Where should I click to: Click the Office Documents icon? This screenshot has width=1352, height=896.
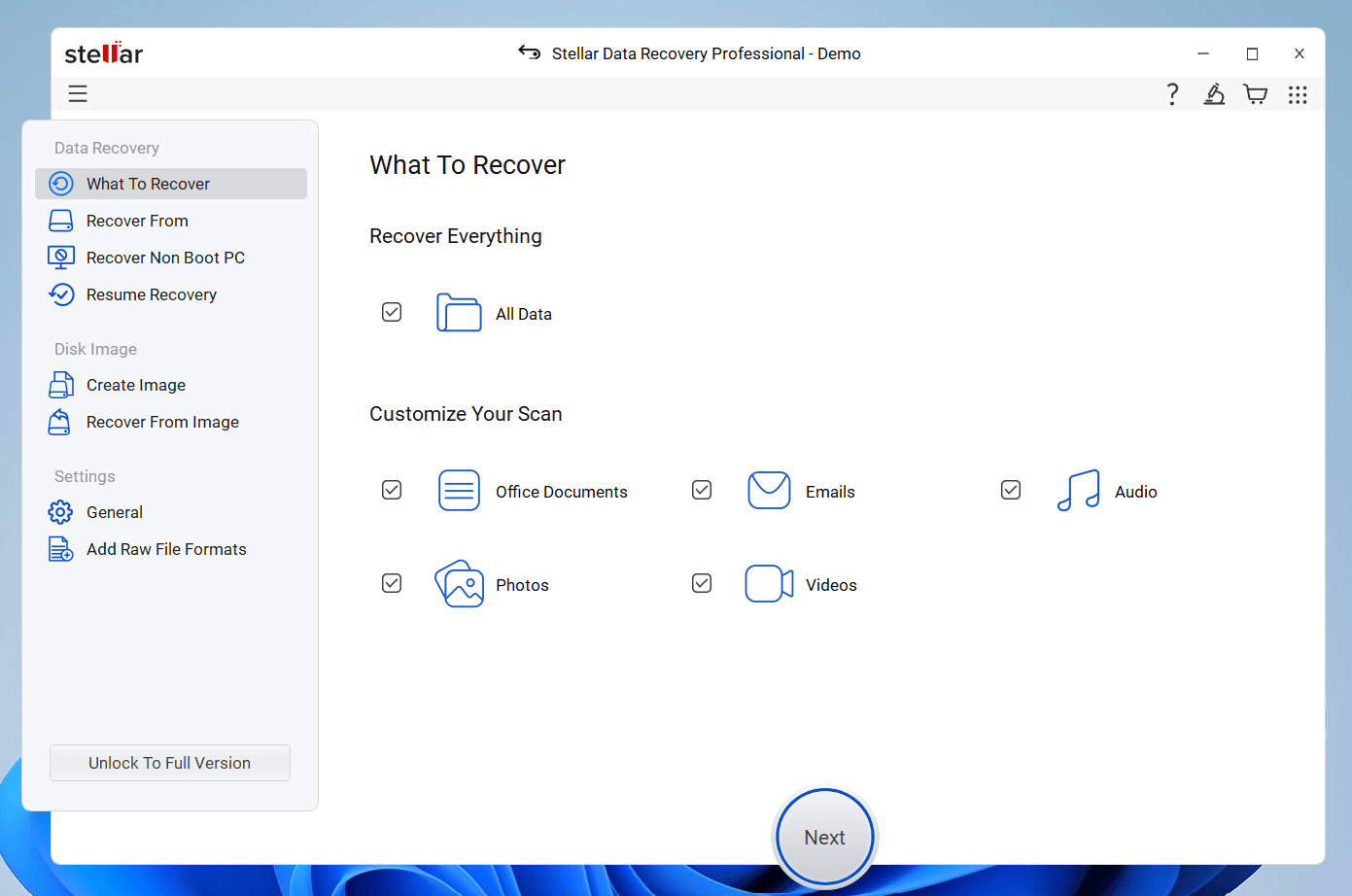click(x=459, y=491)
